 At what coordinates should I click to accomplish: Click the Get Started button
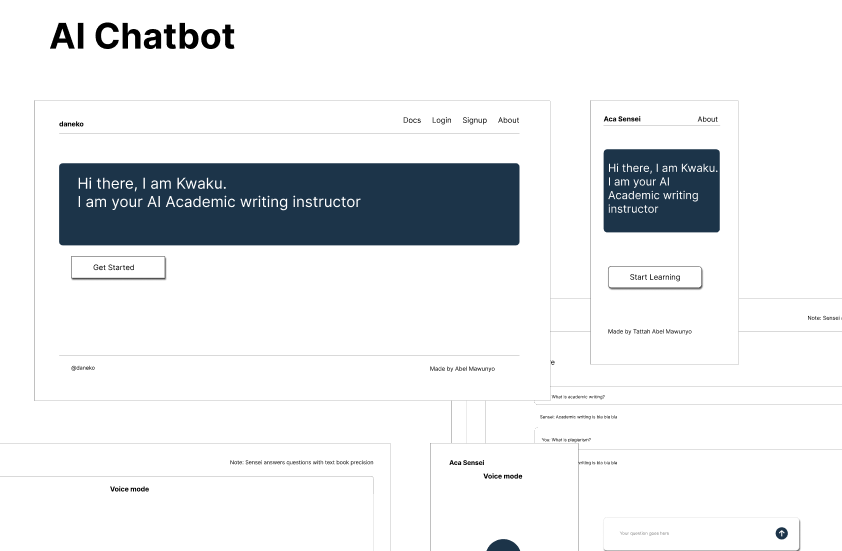(x=118, y=267)
